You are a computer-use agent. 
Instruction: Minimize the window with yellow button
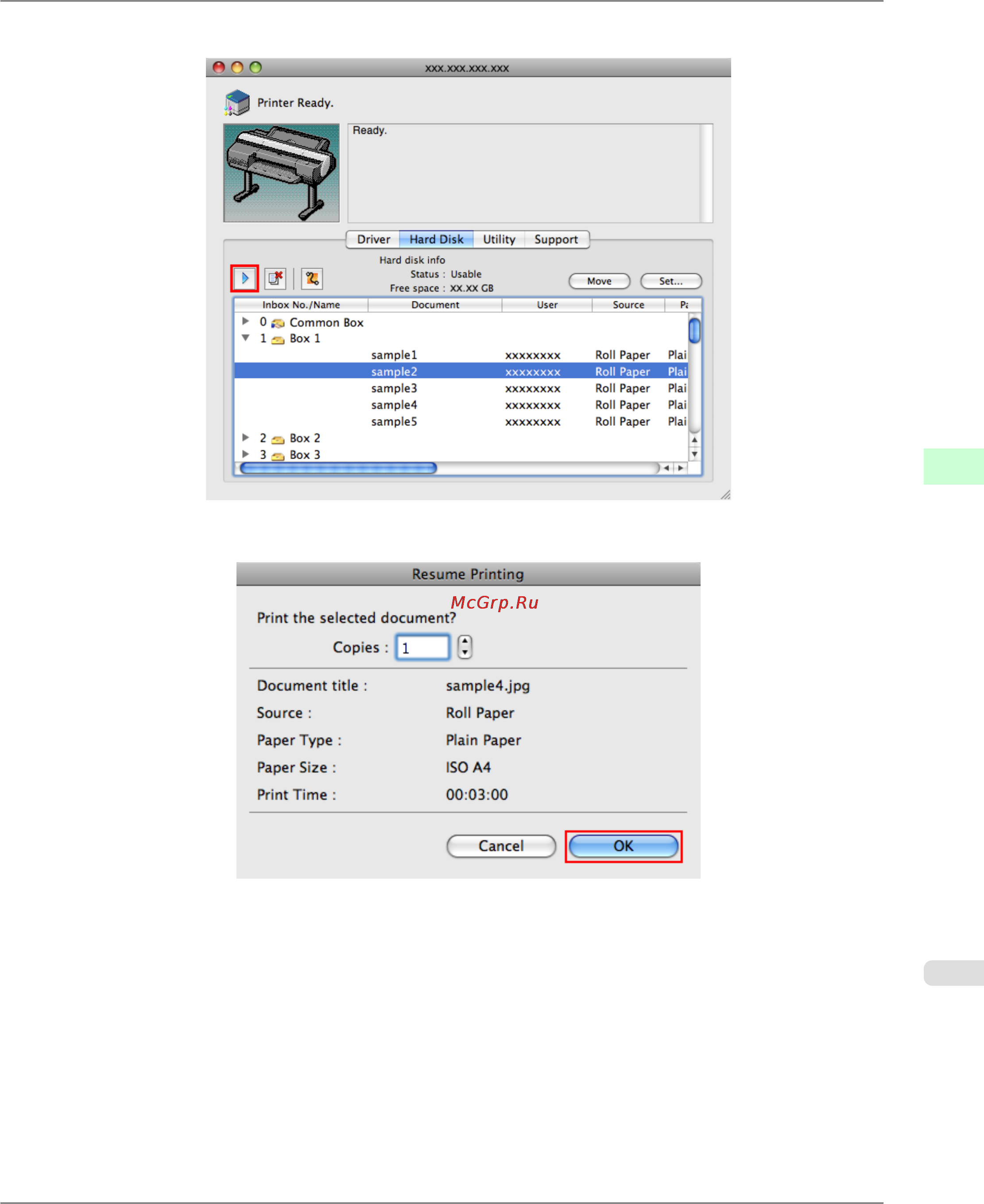(237, 67)
